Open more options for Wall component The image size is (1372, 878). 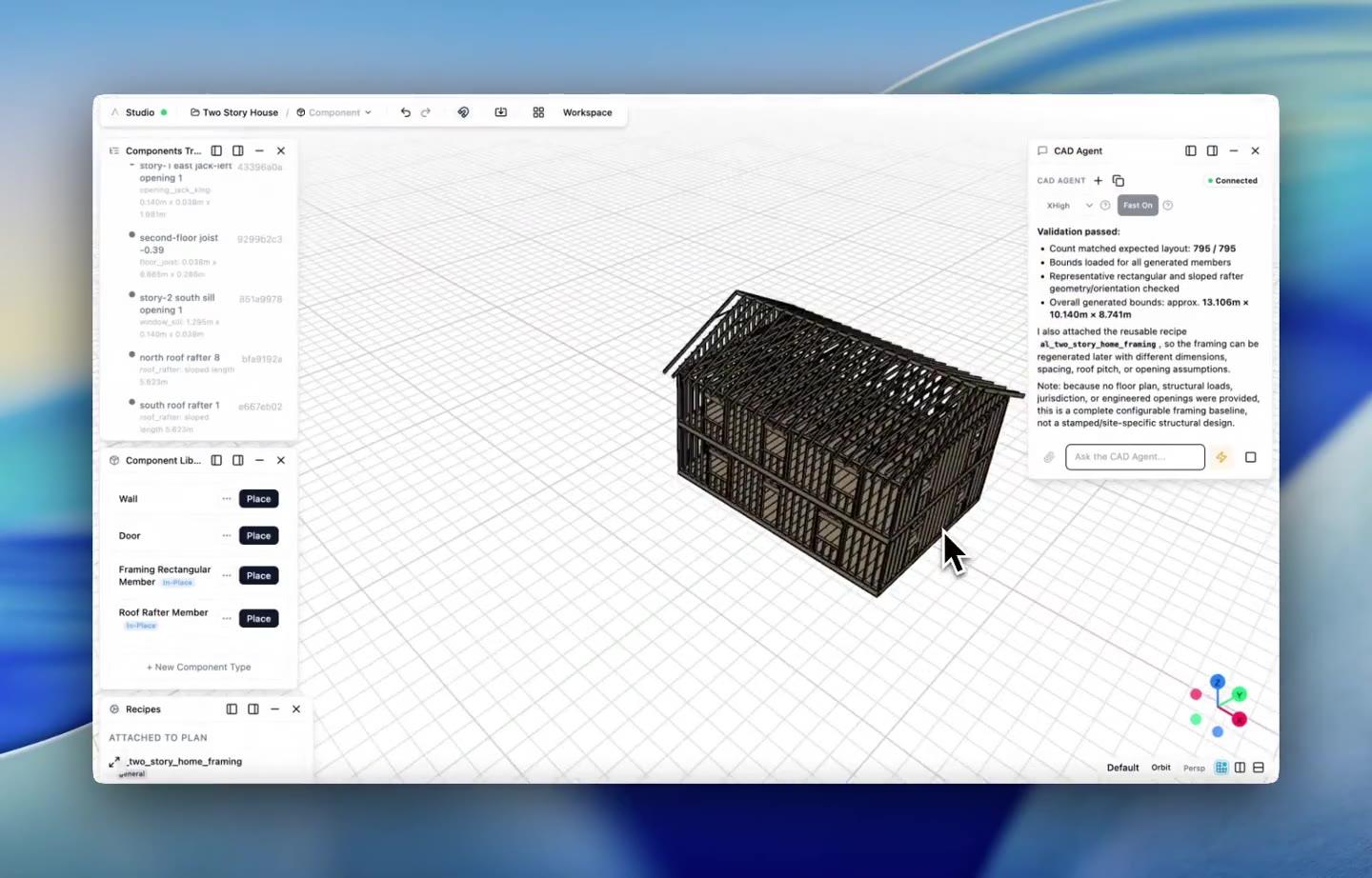click(x=227, y=499)
